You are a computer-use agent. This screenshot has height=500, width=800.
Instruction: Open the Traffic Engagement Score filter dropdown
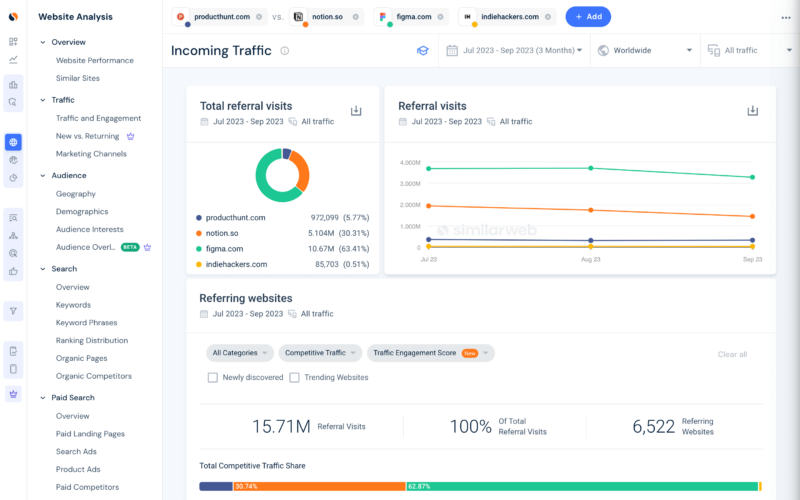tap(431, 353)
